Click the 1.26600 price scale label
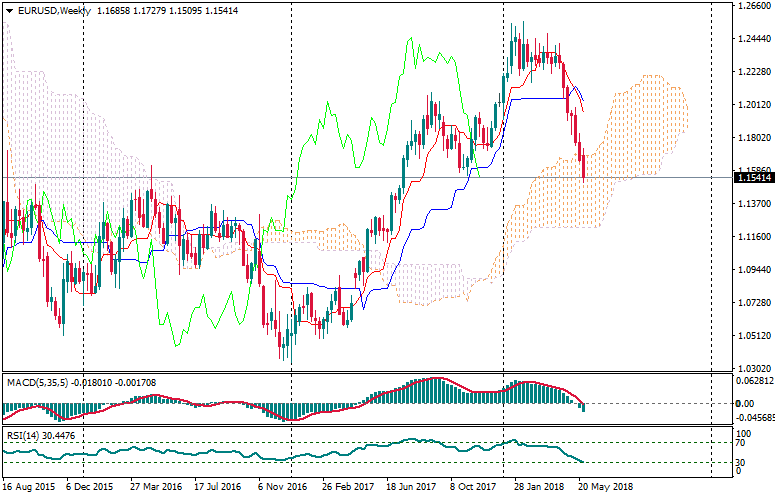 (751, 6)
